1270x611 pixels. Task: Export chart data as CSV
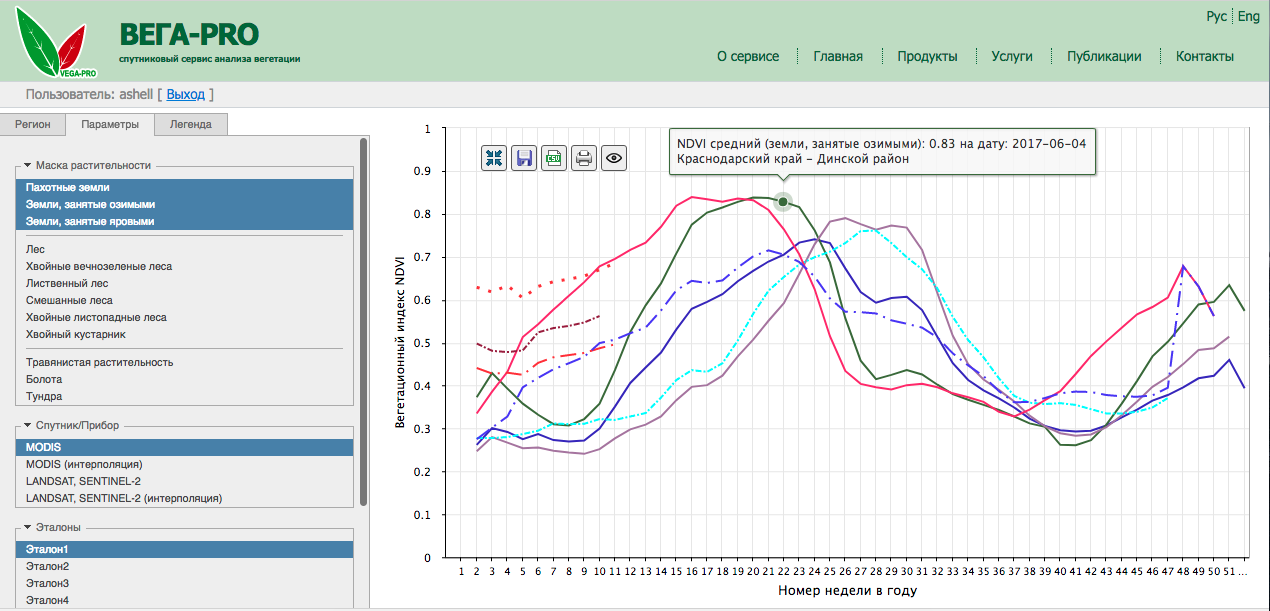pos(554,157)
